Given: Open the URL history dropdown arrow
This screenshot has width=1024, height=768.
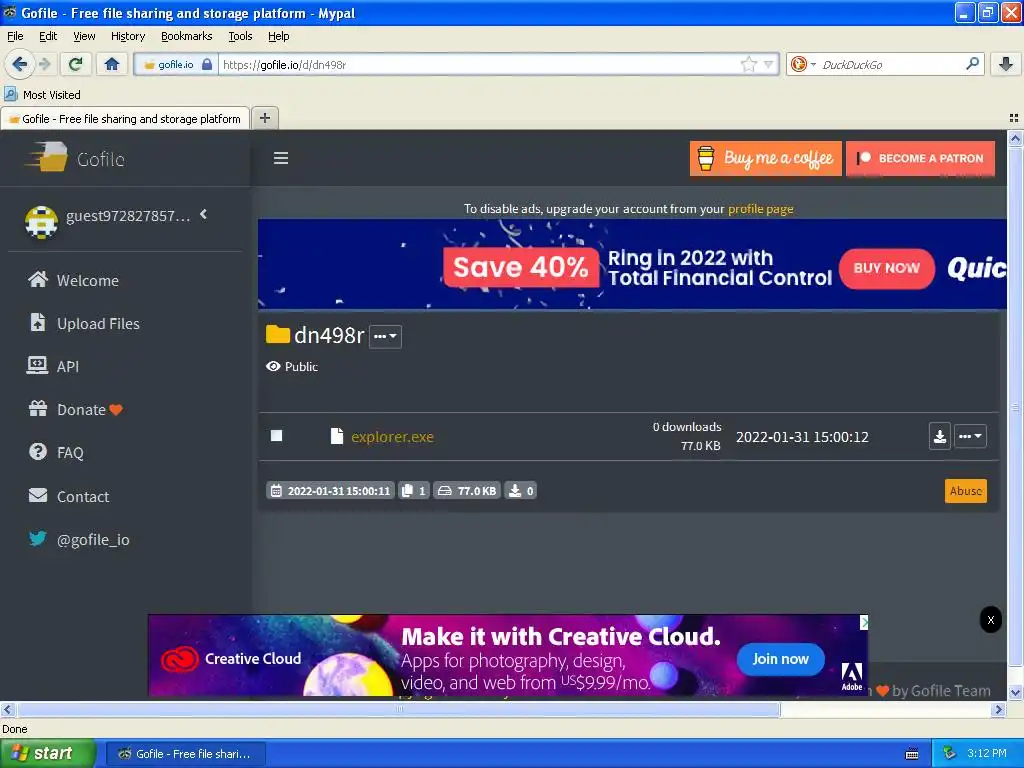Looking at the screenshot, I should tap(769, 64).
